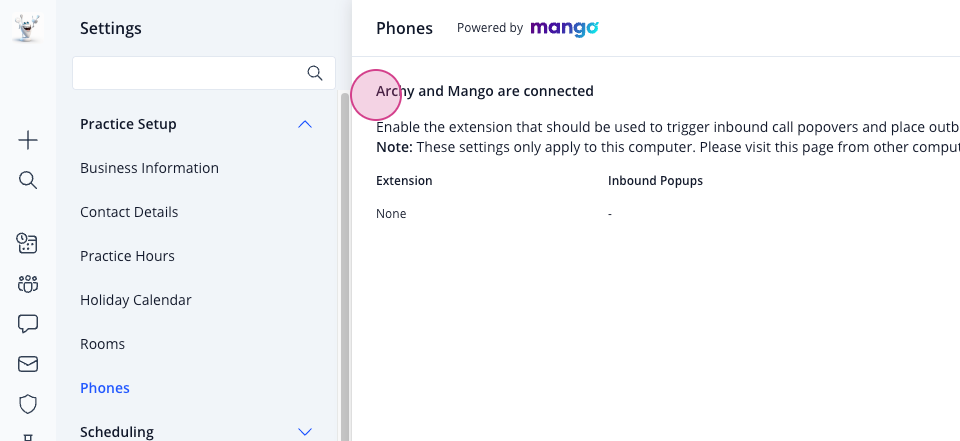Click the Archy tooth mascot logo
960x441 pixels.
pos(26,28)
